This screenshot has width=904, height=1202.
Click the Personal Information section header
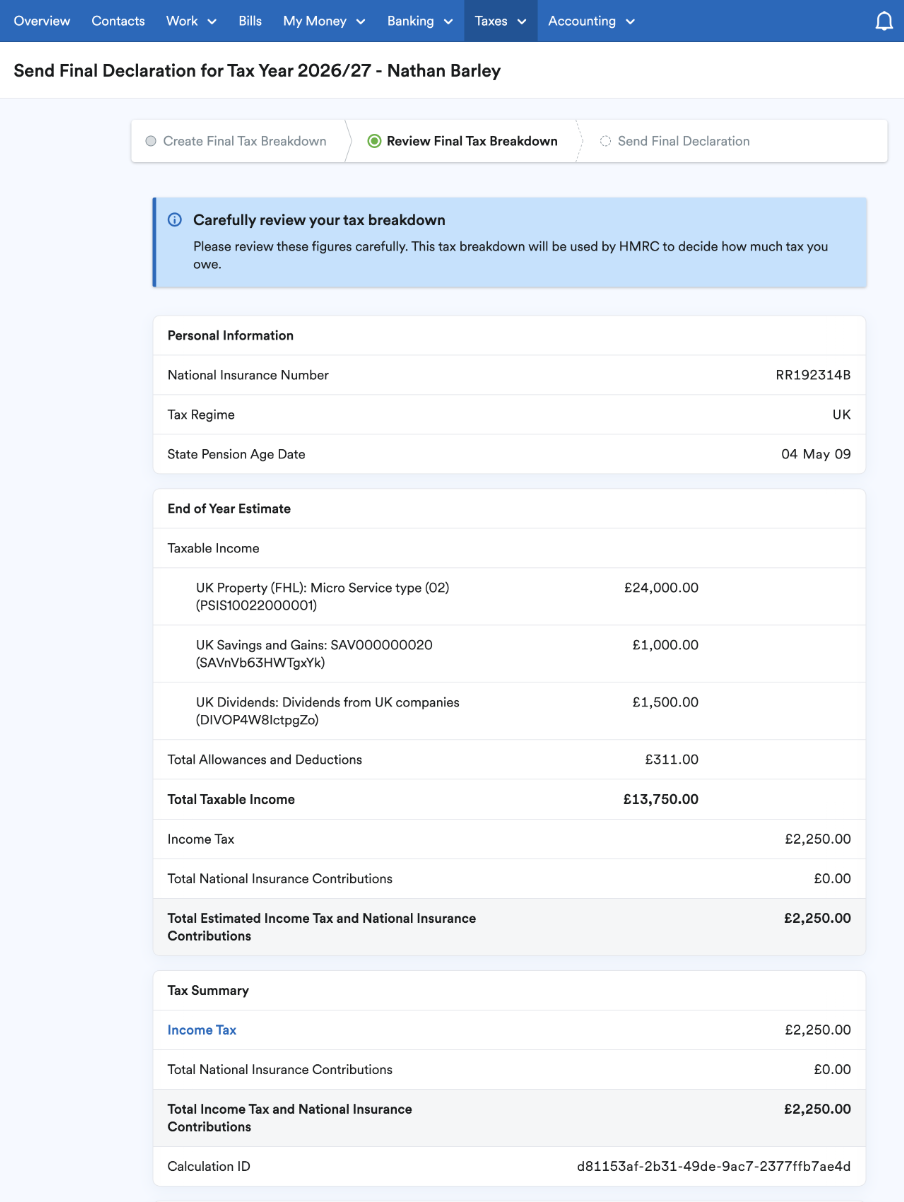click(231, 336)
